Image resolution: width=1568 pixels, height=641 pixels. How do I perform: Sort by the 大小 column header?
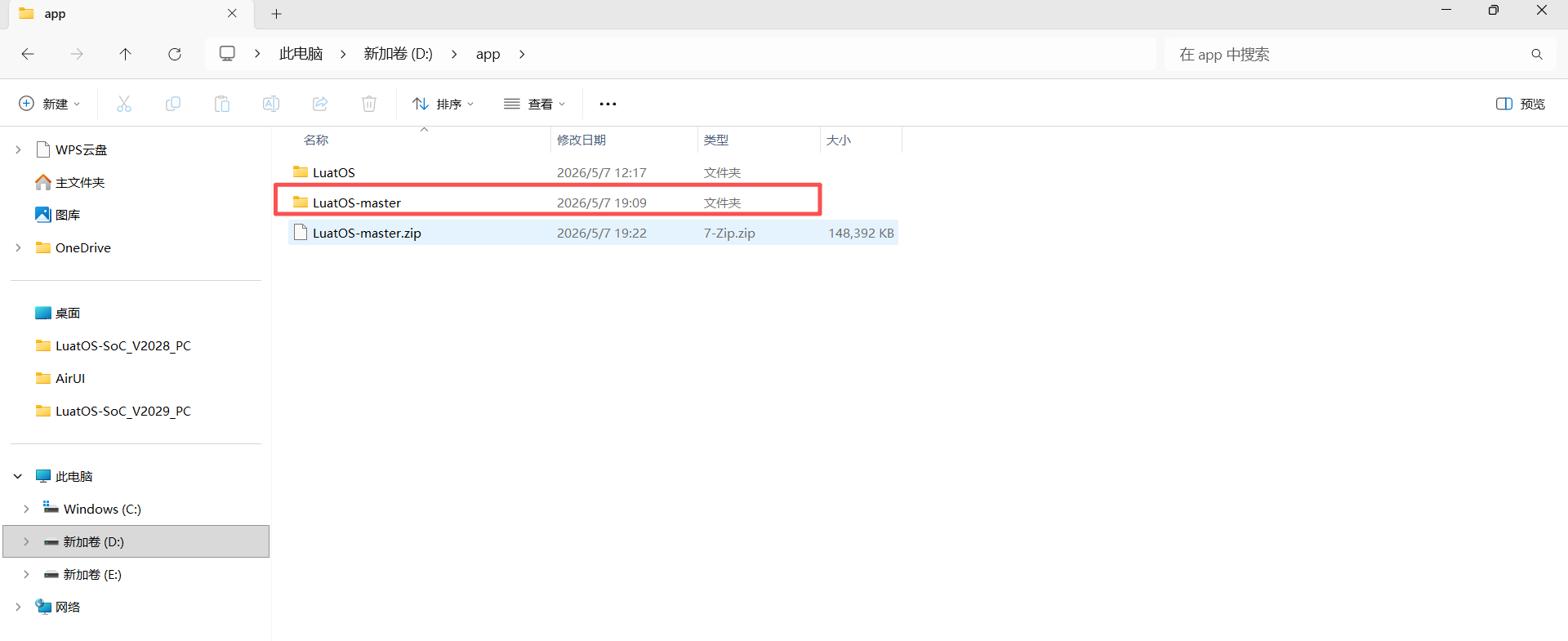point(839,140)
